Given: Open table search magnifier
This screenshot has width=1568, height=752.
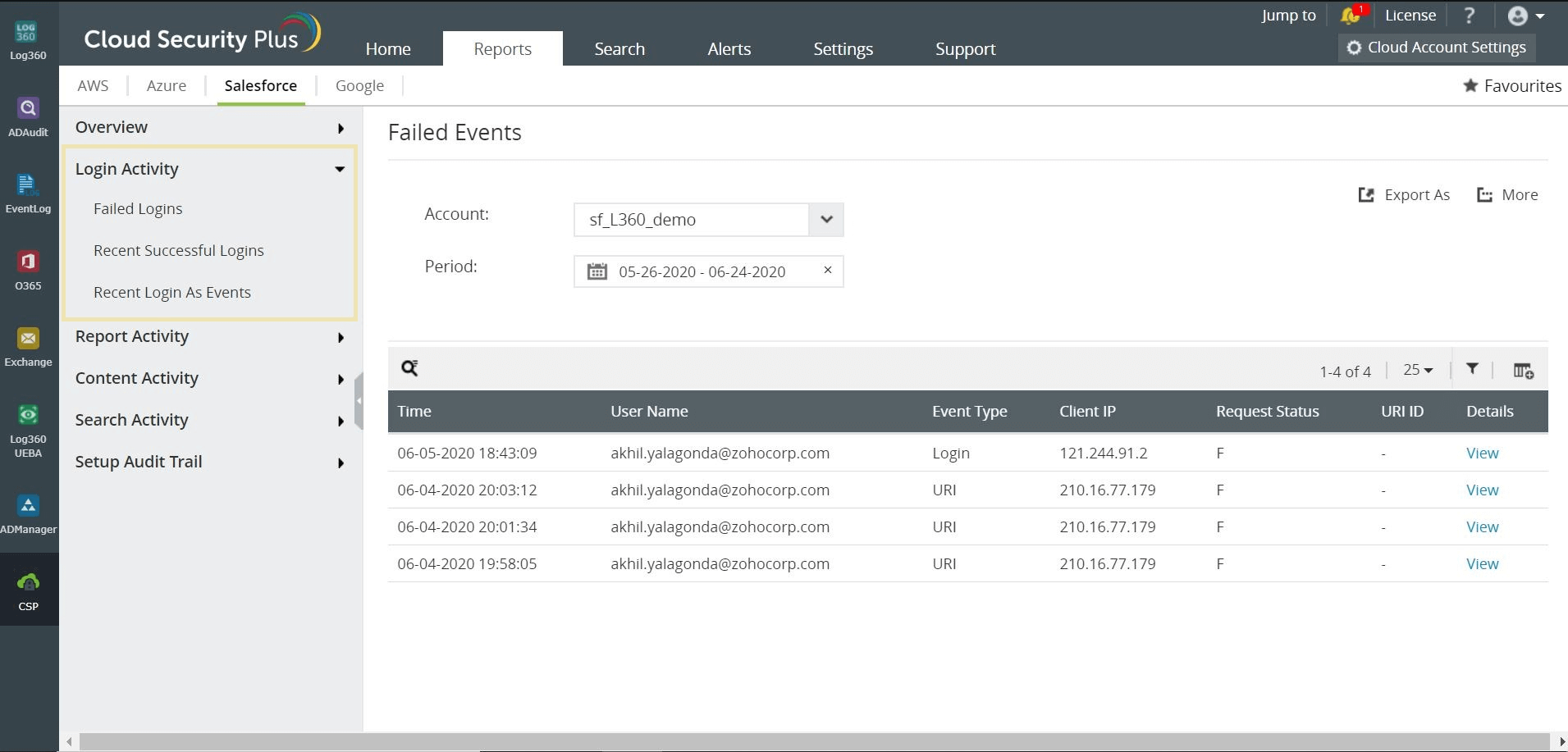Looking at the screenshot, I should pyautogui.click(x=409, y=368).
